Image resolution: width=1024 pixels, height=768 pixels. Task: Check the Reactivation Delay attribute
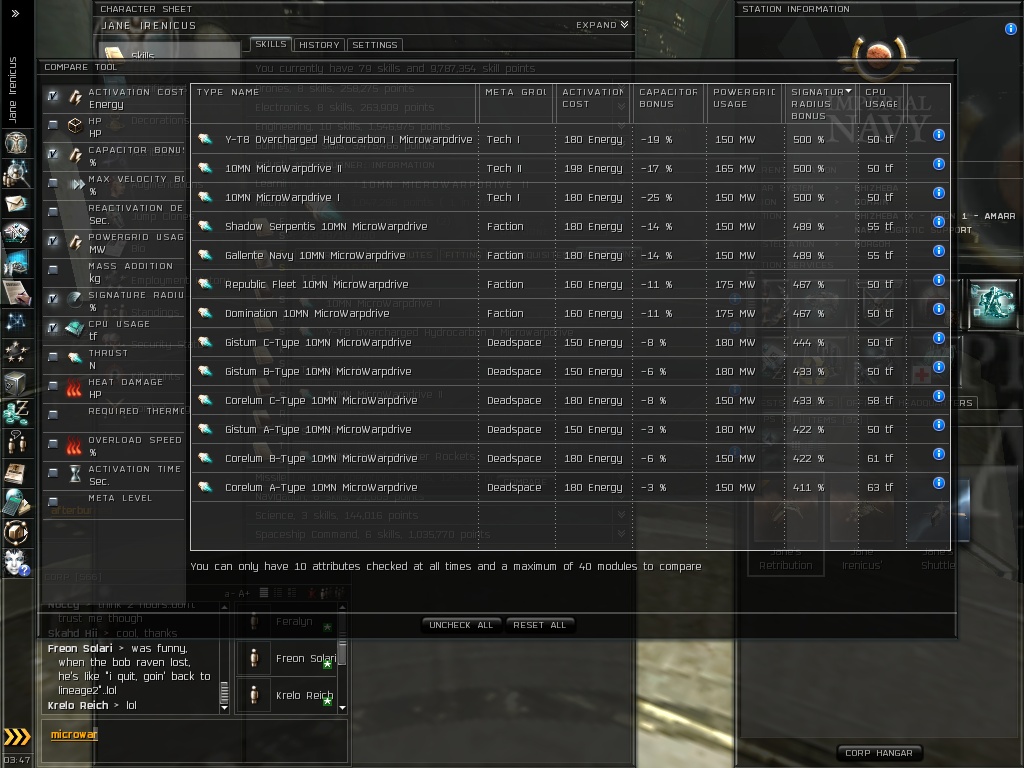point(53,212)
